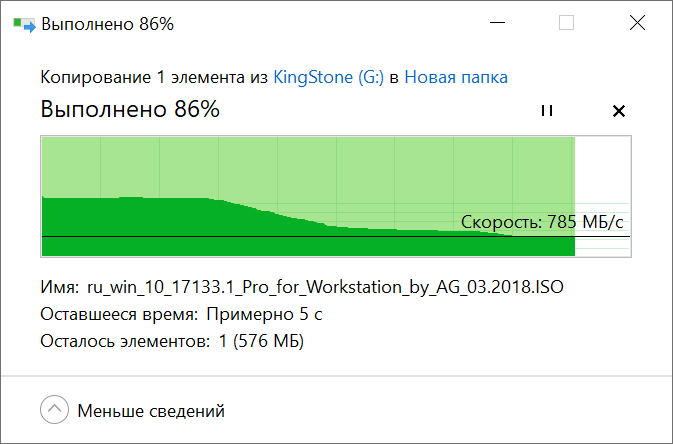Click the 'Скорость: 785 МБ/с' speed label

(x=544, y=222)
